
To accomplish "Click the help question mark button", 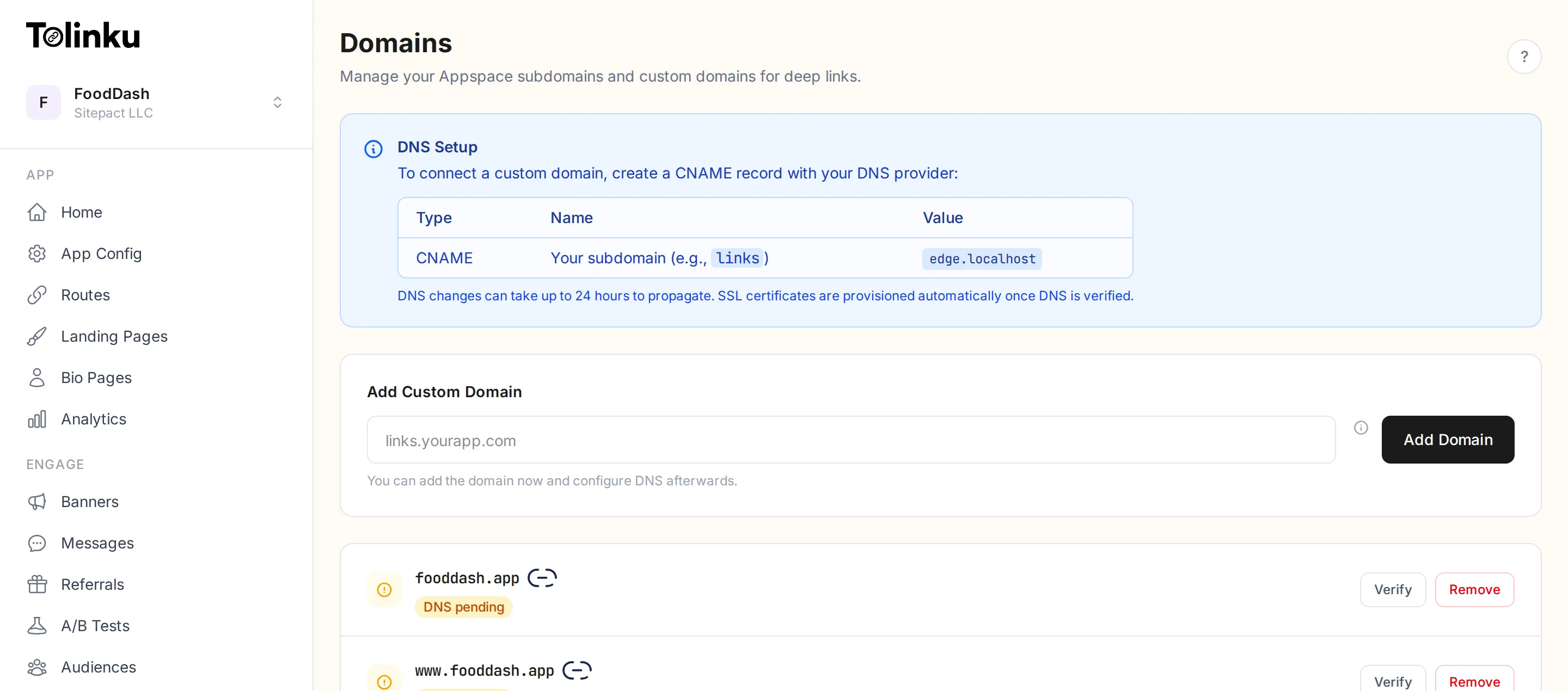I will [x=1525, y=57].
